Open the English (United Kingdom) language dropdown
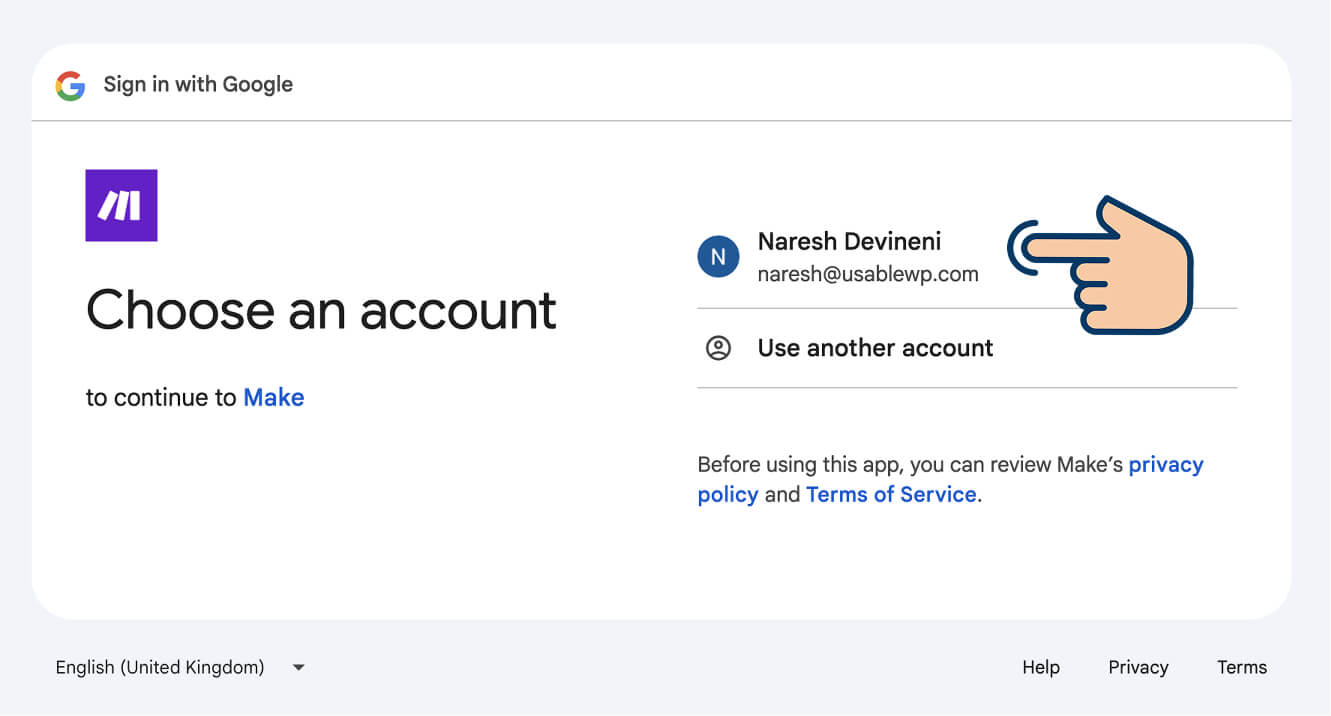Viewport: 1331px width, 716px height. pyautogui.click(x=180, y=667)
